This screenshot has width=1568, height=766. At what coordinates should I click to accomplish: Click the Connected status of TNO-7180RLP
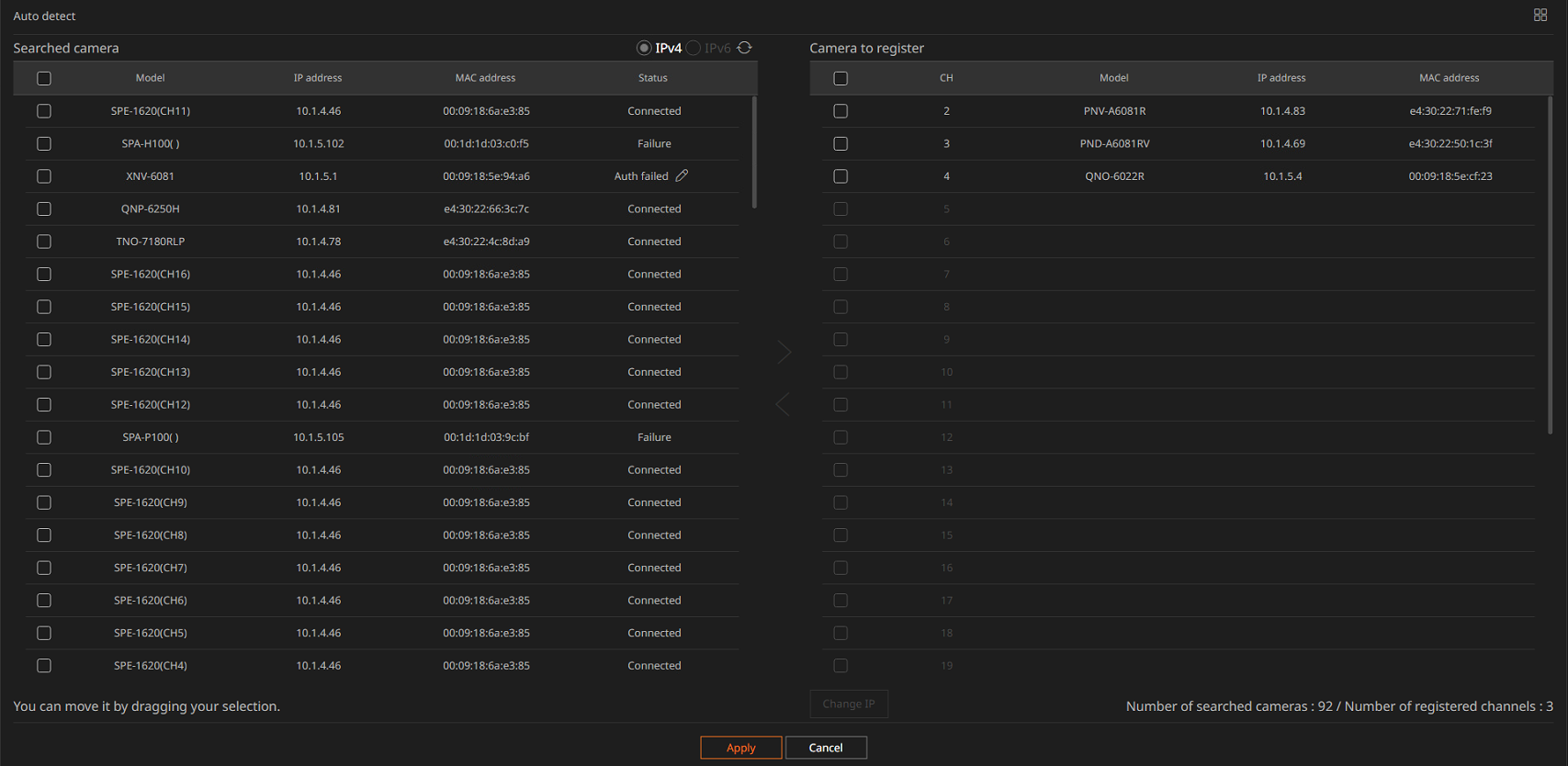654,242
